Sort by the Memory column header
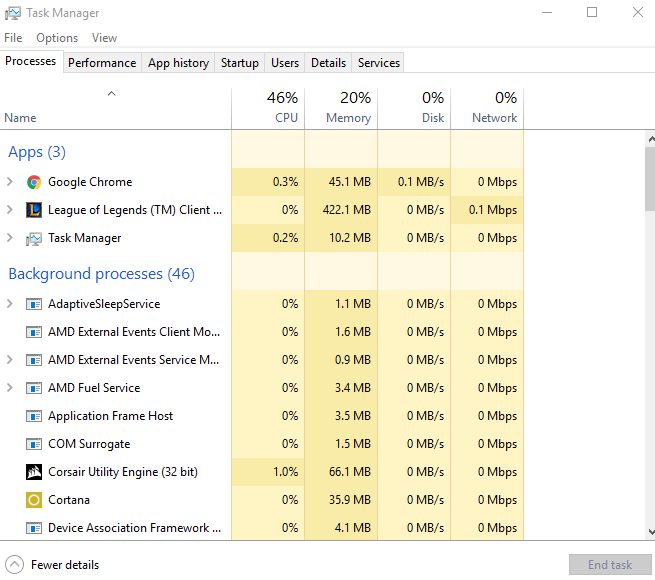This screenshot has width=655, height=580. pos(341,108)
